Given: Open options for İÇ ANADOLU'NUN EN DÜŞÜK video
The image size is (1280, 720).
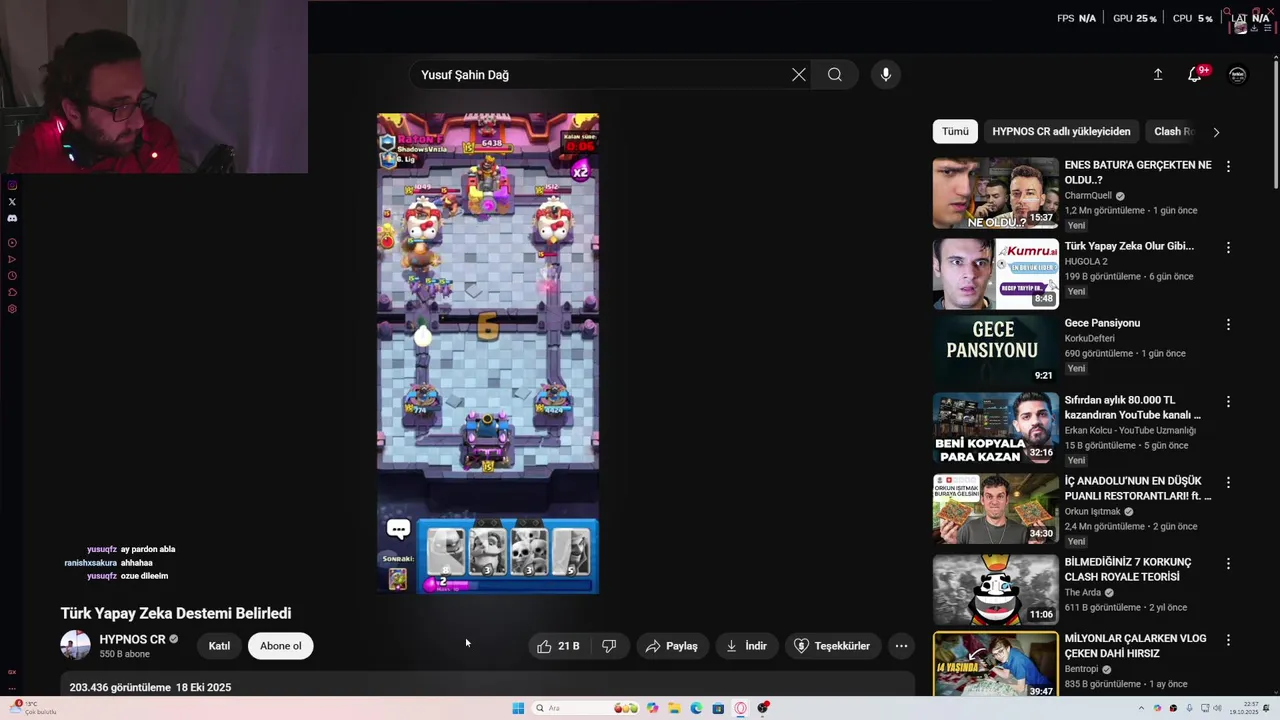Looking at the screenshot, I should pos(1228,482).
